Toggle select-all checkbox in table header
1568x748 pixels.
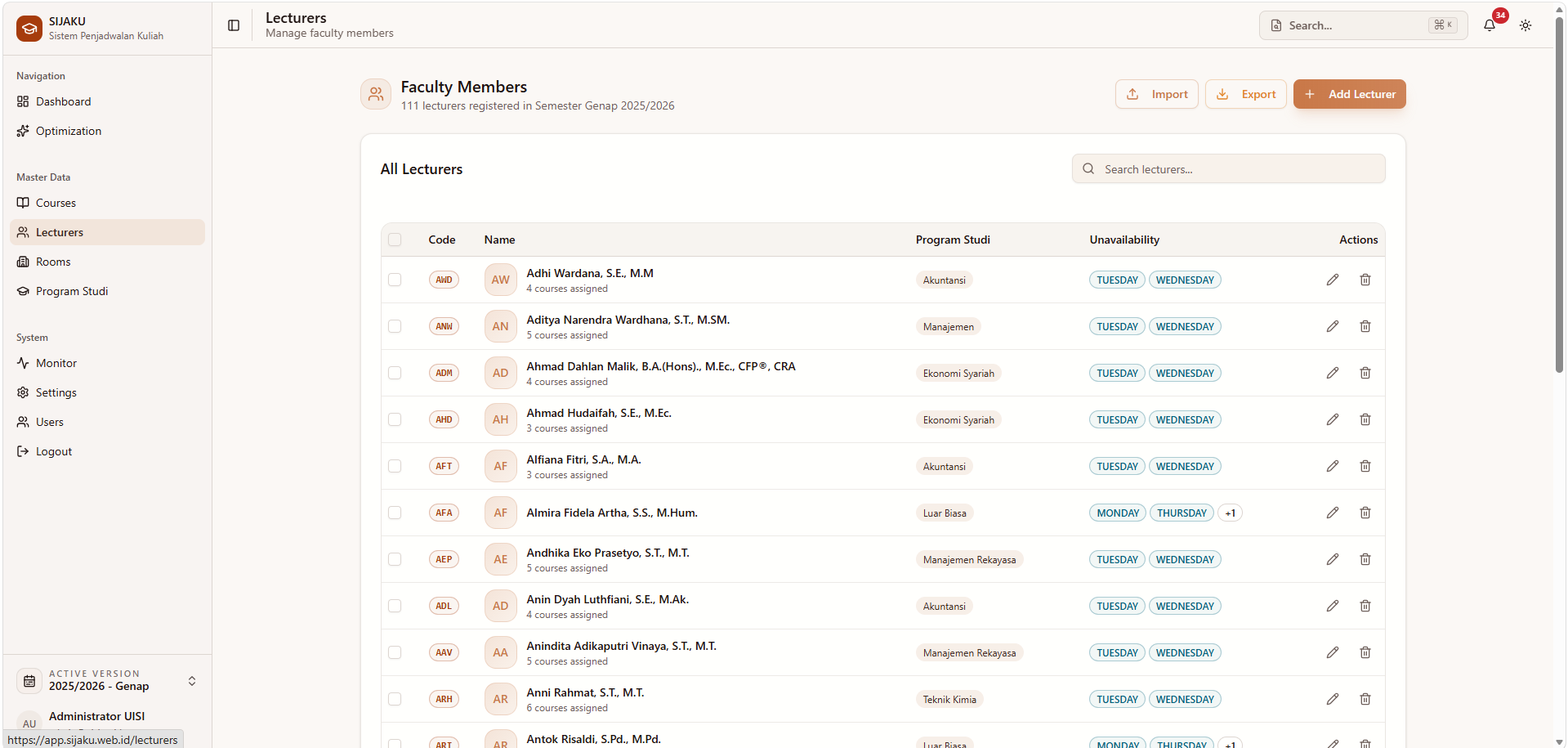(x=395, y=240)
